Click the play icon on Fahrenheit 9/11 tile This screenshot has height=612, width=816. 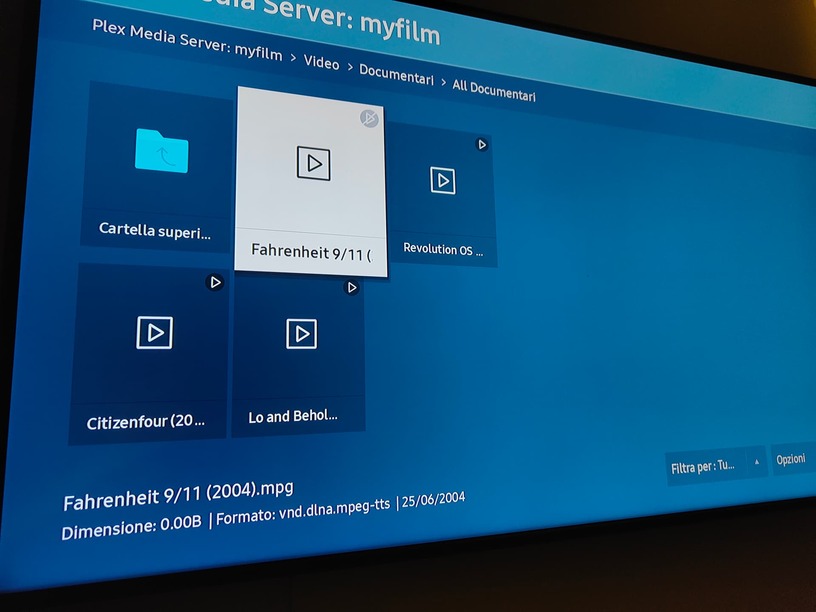[313, 163]
